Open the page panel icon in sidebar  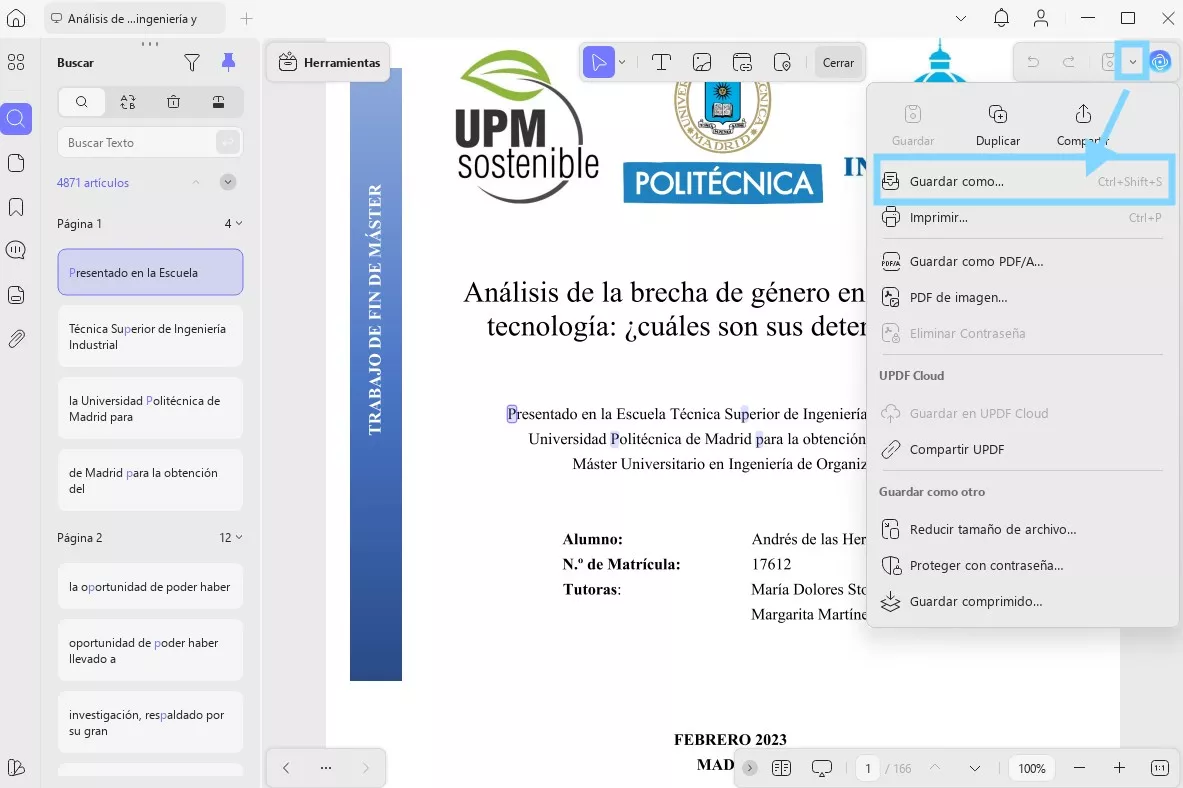pos(16,163)
